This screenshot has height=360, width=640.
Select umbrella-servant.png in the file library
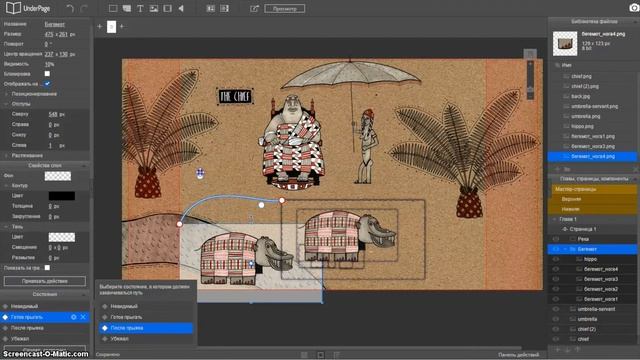594,106
